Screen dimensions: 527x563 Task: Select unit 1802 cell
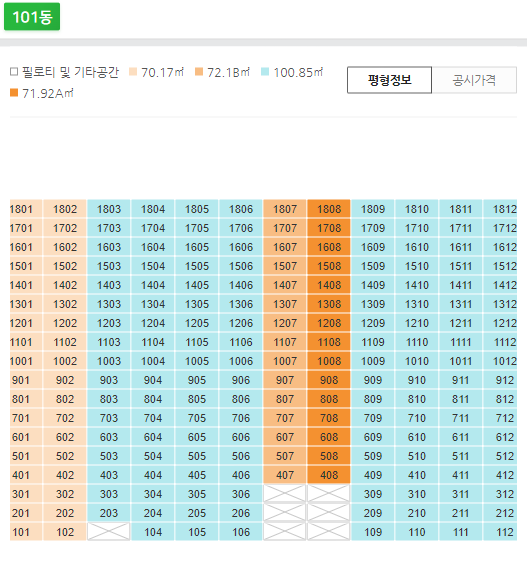[65, 209]
